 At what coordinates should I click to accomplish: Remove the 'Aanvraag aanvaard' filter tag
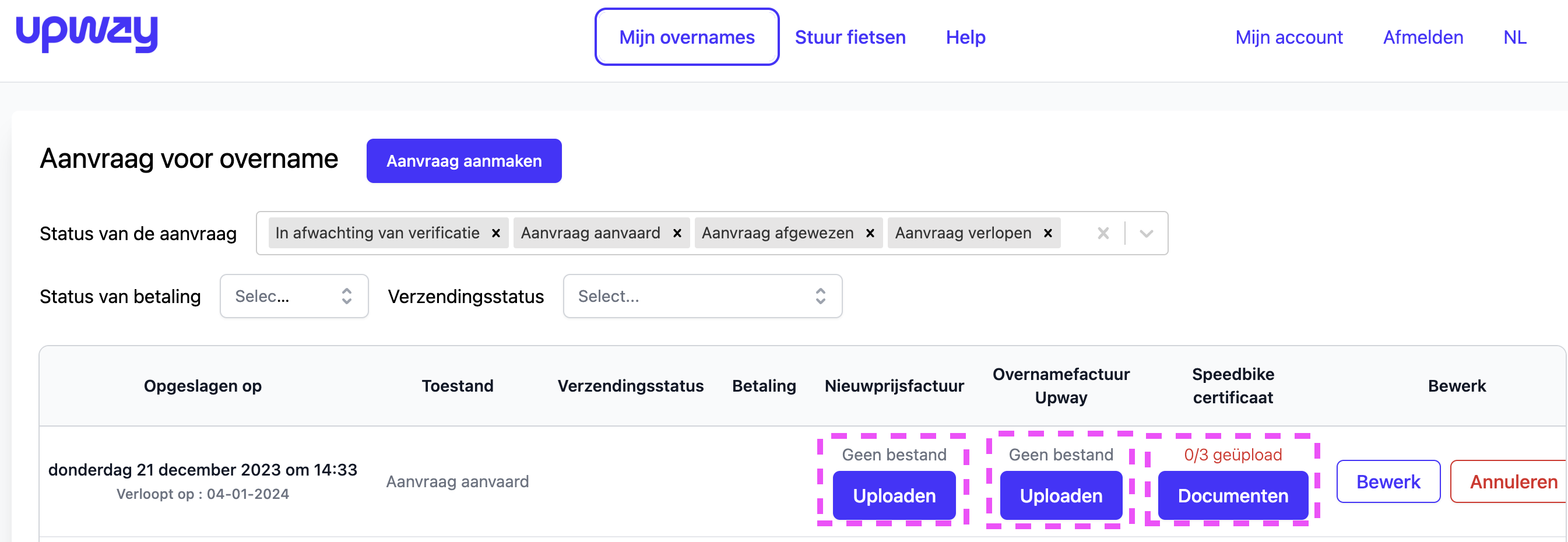(x=677, y=234)
